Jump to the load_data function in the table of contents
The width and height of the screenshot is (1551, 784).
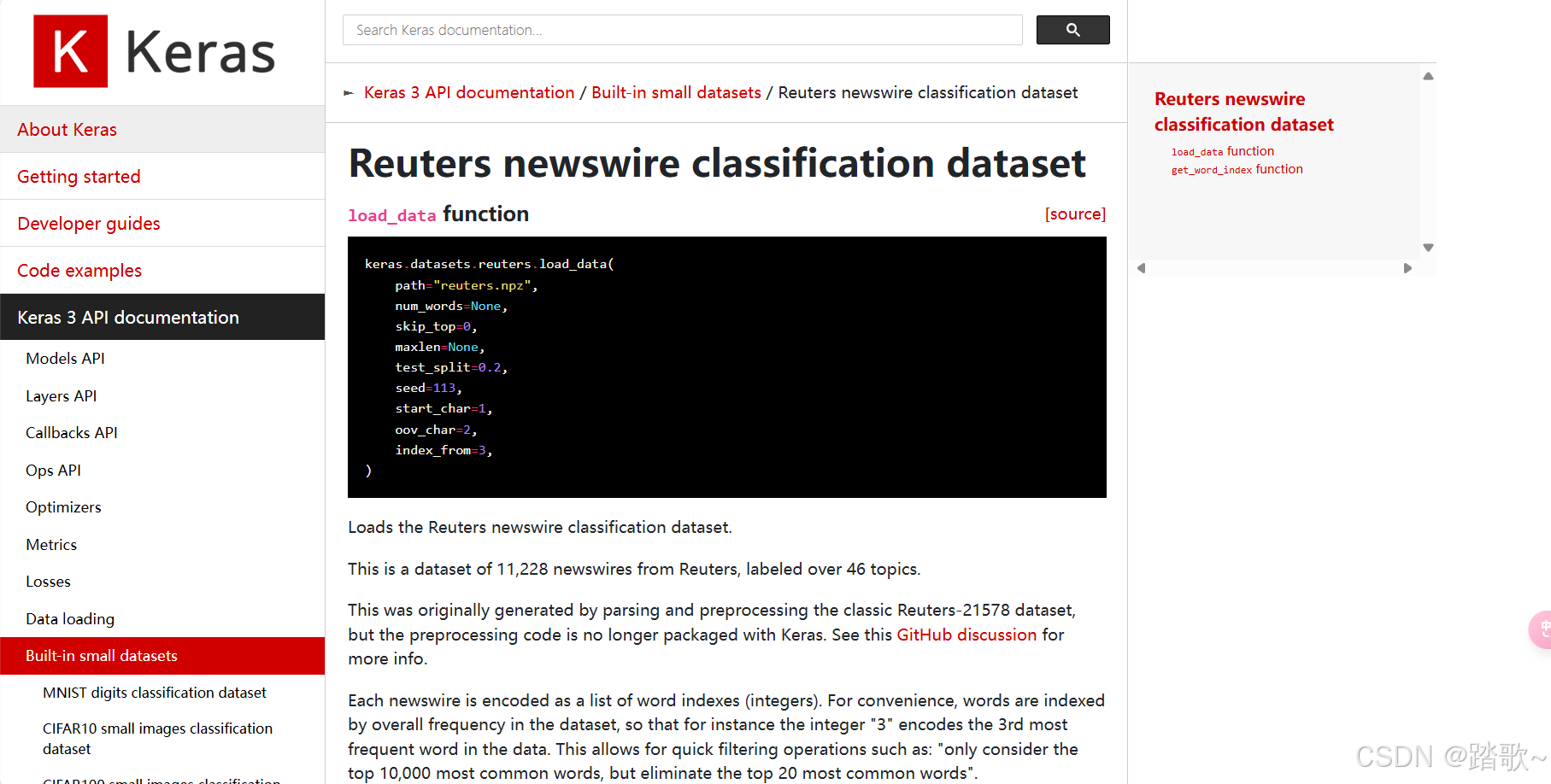coord(1222,151)
